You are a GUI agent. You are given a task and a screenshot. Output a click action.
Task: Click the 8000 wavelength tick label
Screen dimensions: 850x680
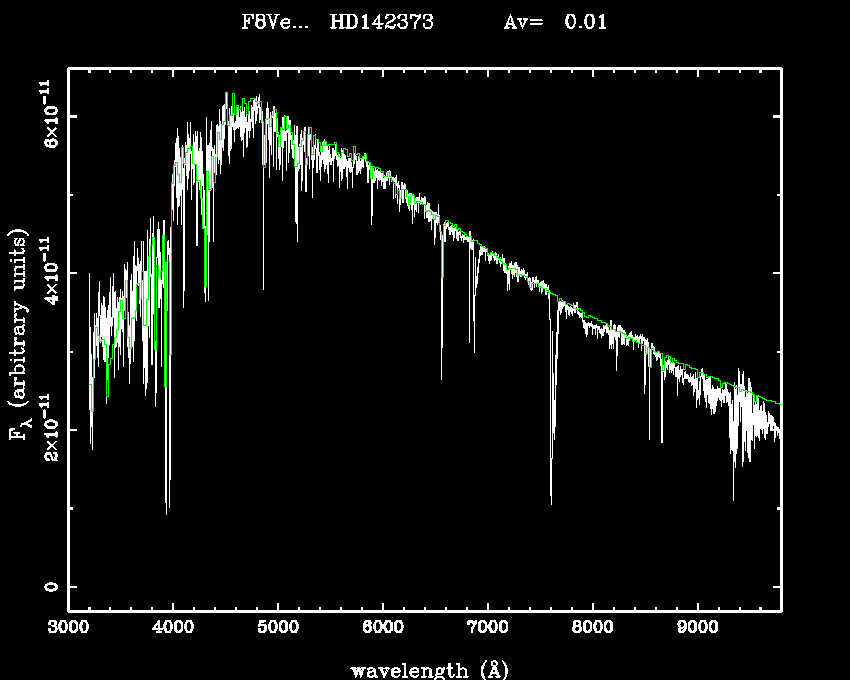[x=592, y=629]
